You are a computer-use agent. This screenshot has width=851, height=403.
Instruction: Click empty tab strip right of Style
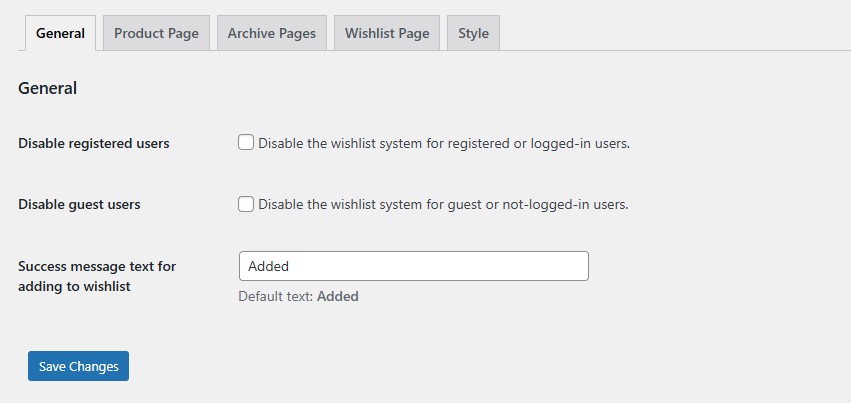[670, 33]
